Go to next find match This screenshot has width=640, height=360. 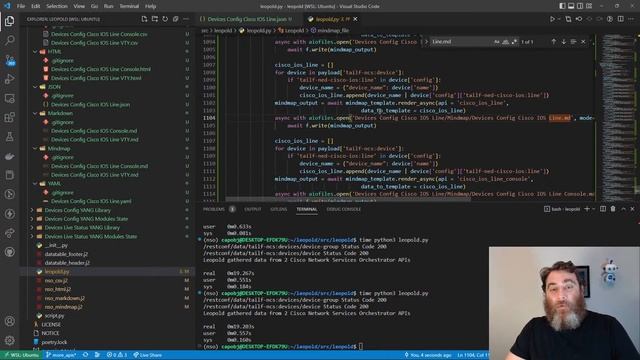coord(564,42)
